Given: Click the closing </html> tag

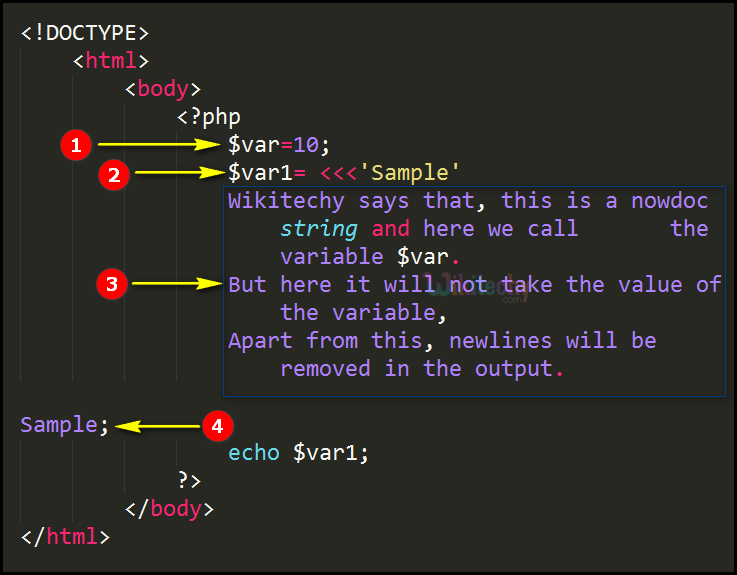Looking at the screenshot, I should [x=65, y=537].
